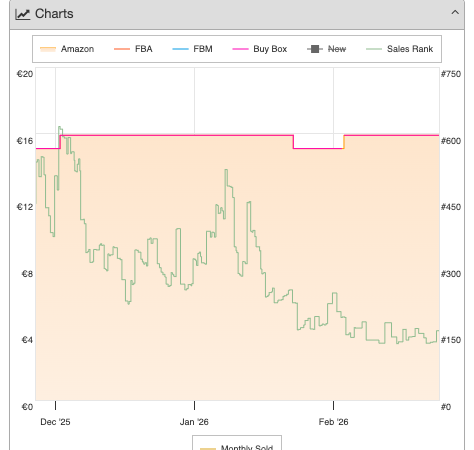The image size is (474, 450).
Task: Click the New gray square marker
Action: tap(315, 49)
